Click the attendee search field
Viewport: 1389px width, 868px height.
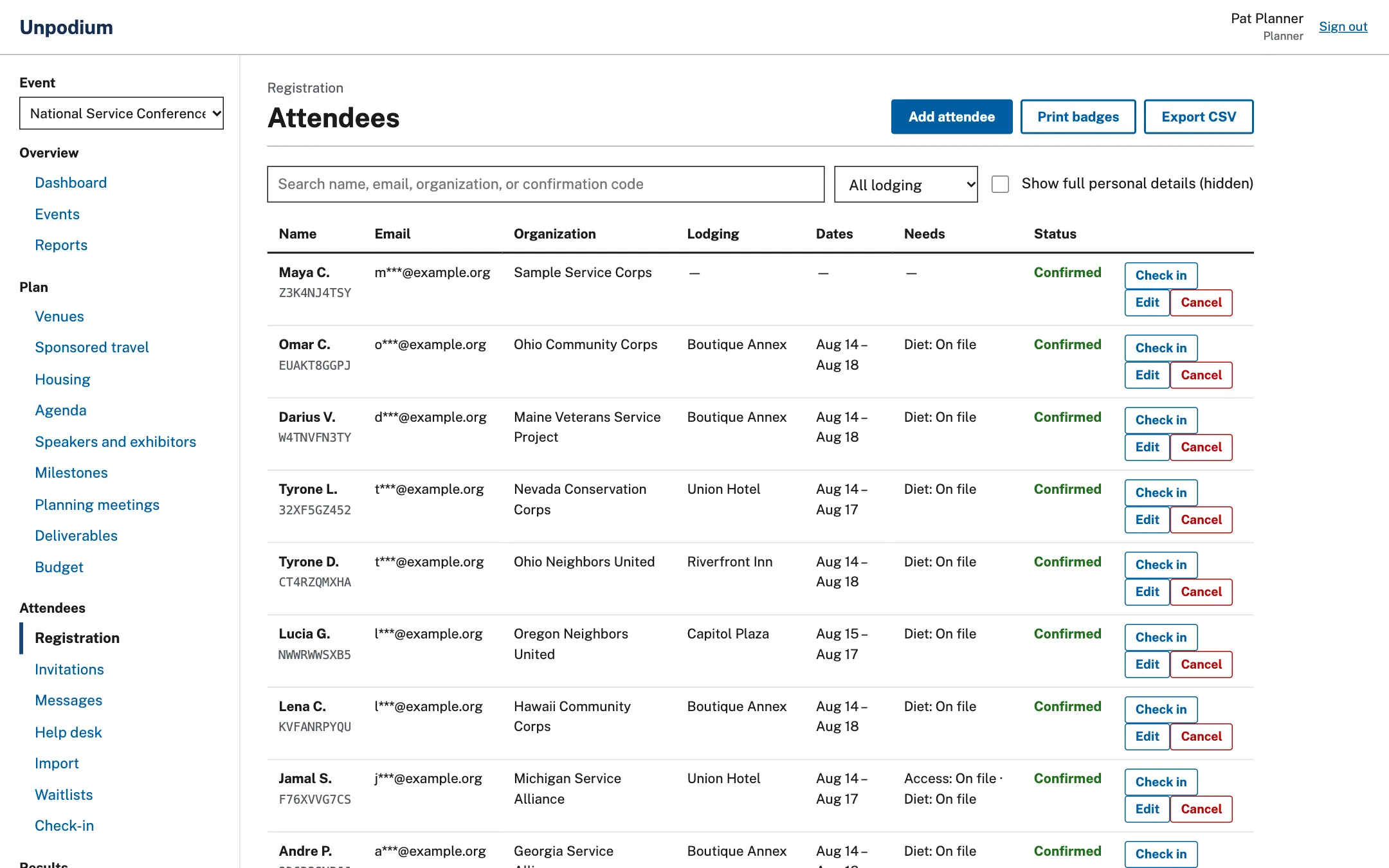[545, 185]
